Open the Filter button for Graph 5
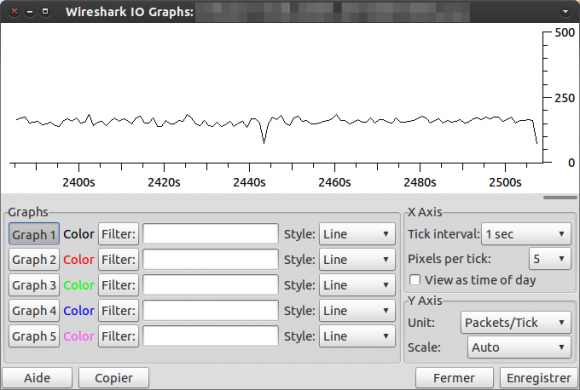Screen dimensions: 580x390 click(x=118, y=336)
